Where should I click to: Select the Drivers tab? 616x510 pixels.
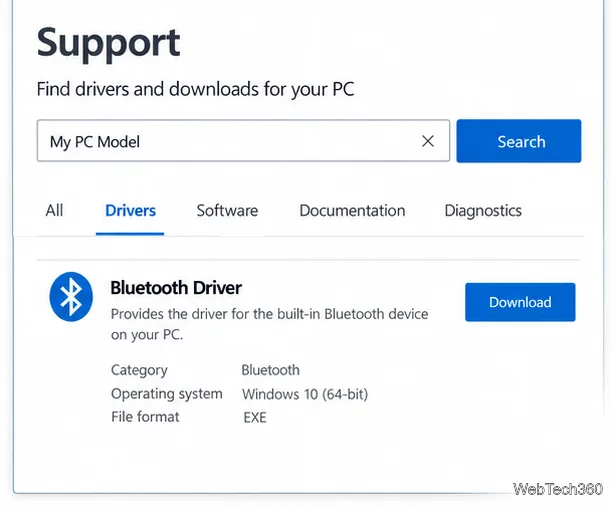pos(130,211)
